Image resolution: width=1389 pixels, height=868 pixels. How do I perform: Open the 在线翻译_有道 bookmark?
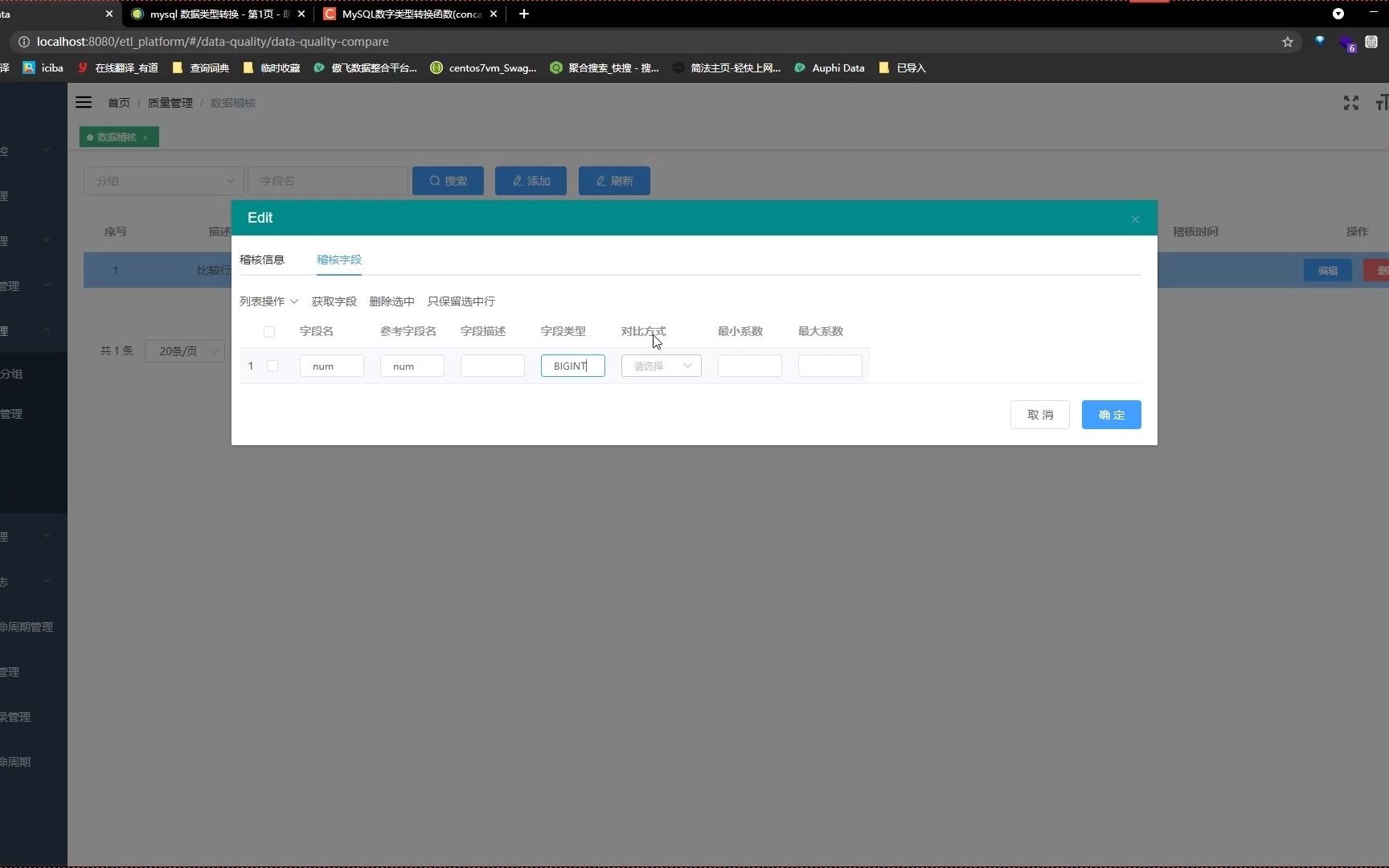click(118, 68)
